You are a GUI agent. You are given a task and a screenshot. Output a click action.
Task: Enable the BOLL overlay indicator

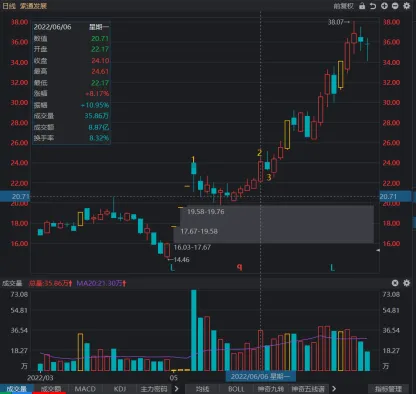click(x=236, y=389)
